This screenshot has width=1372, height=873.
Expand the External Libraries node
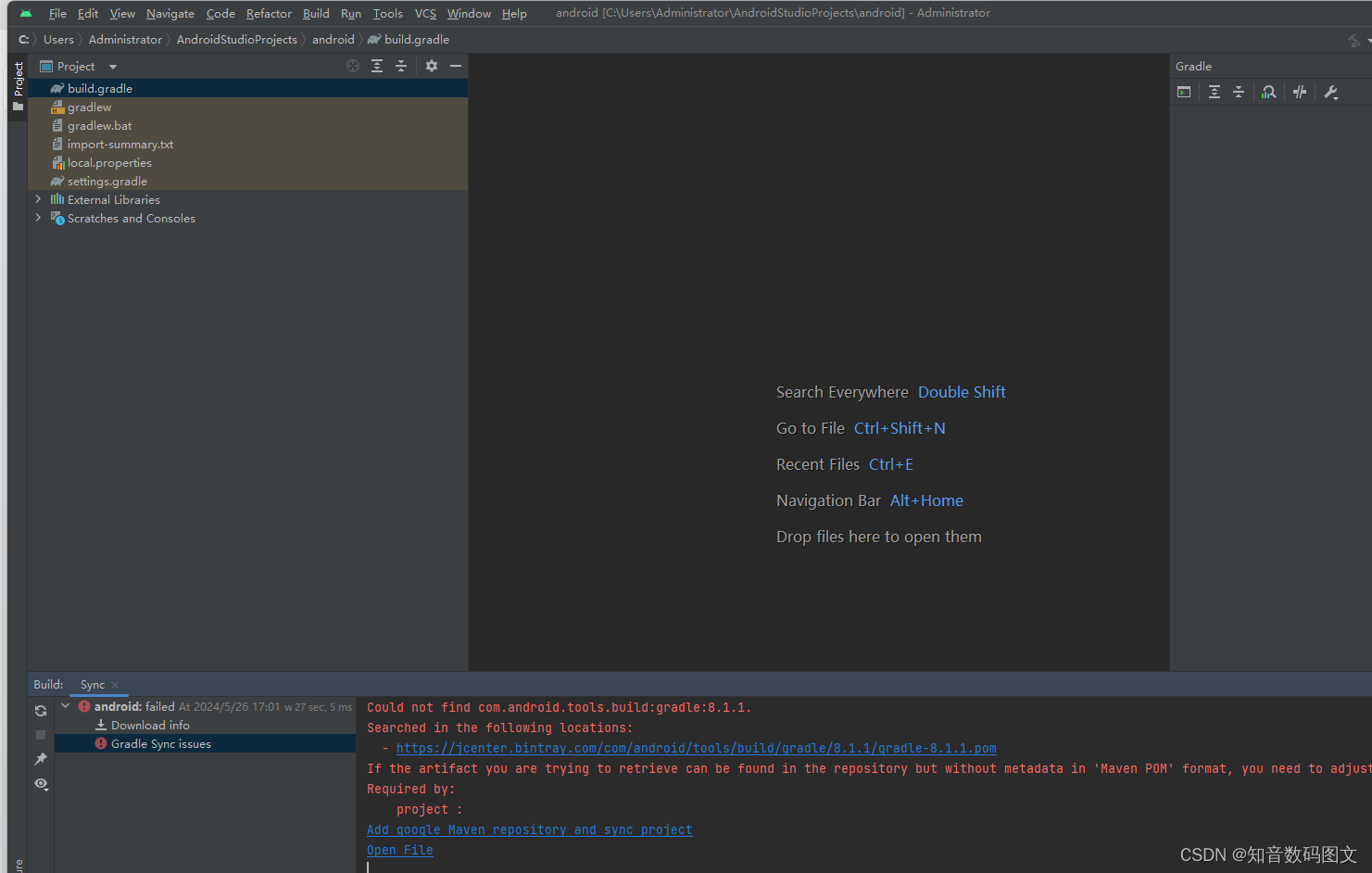[38, 199]
